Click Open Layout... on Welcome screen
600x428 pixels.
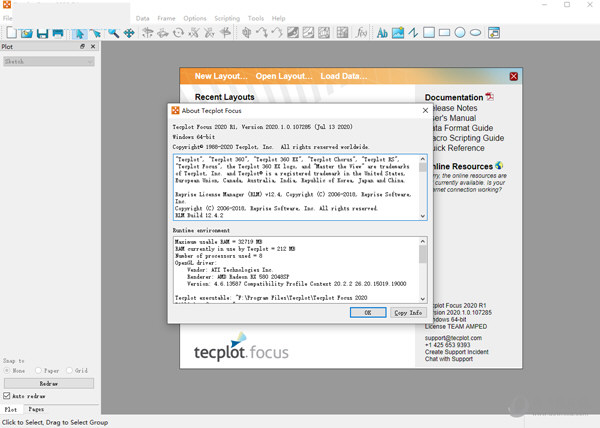tap(284, 76)
